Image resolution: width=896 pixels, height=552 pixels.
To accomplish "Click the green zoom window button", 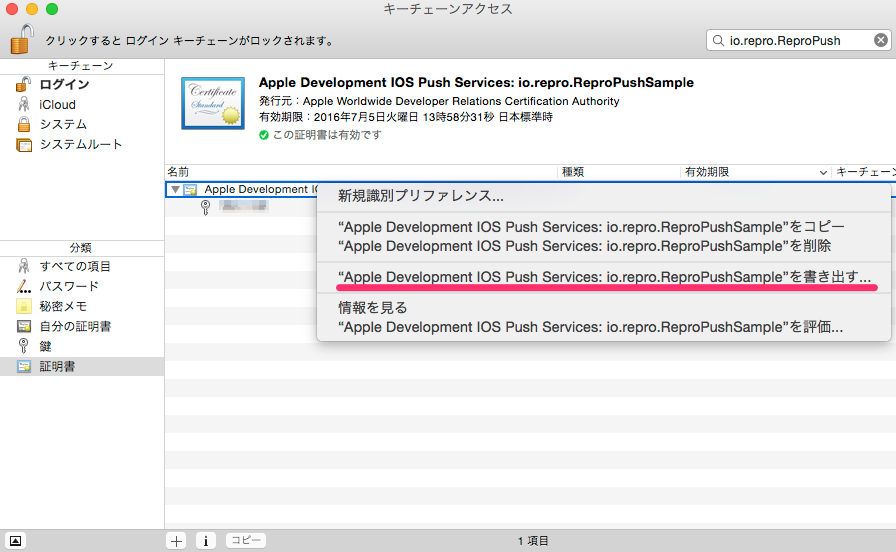I will coord(52,9).
